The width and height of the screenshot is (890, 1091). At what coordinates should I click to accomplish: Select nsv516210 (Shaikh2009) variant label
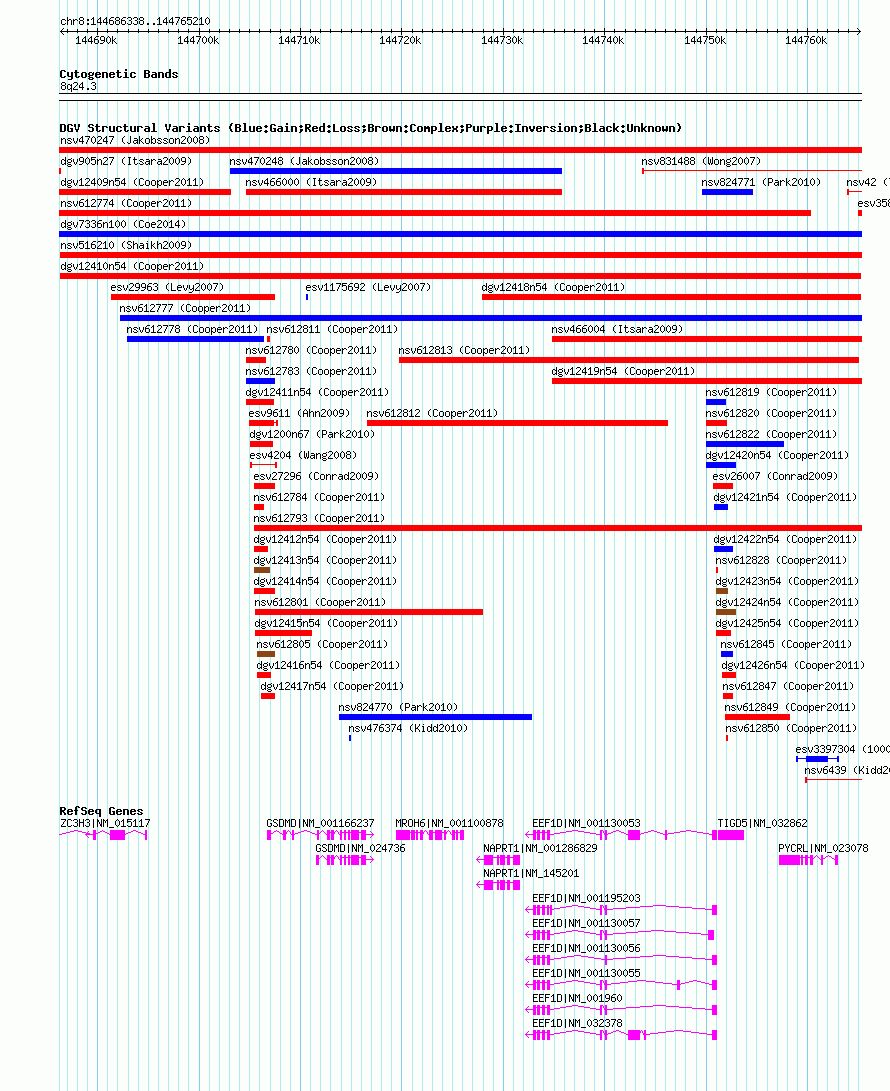[x=126, y=244]
